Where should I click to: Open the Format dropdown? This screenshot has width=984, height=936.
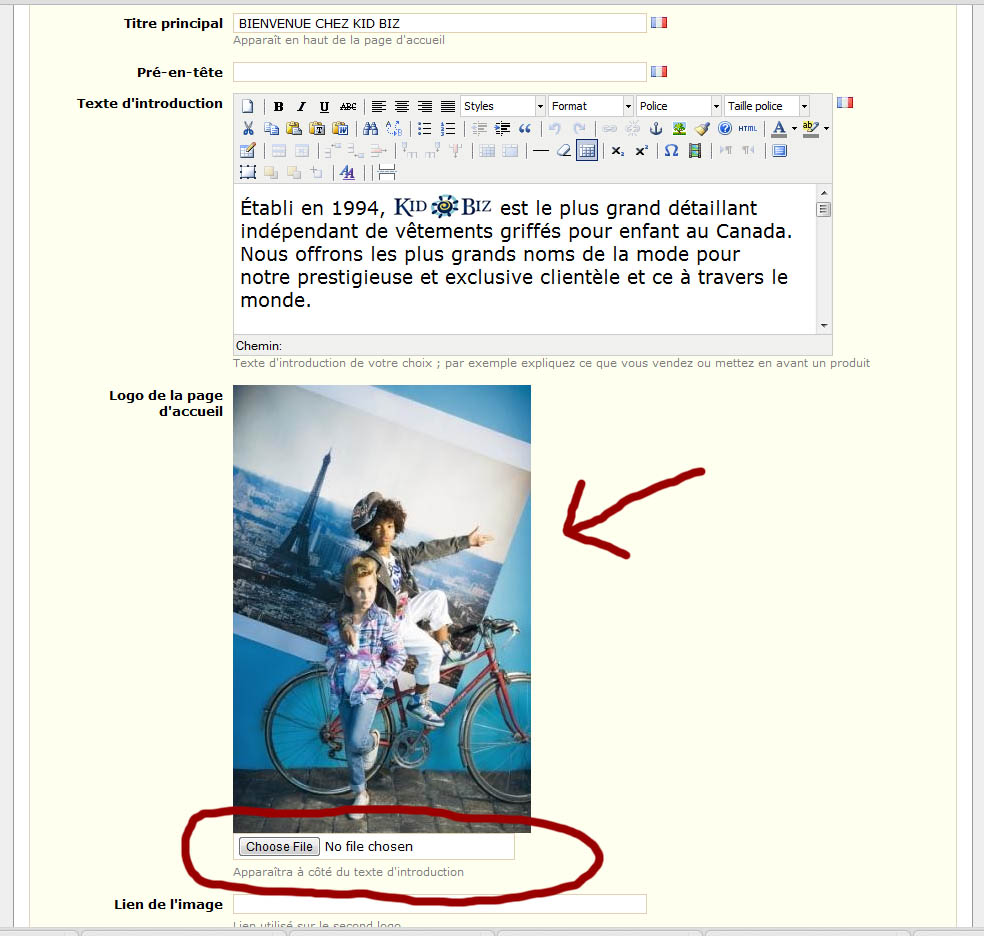pyautogui.click(x=591, y=106)
